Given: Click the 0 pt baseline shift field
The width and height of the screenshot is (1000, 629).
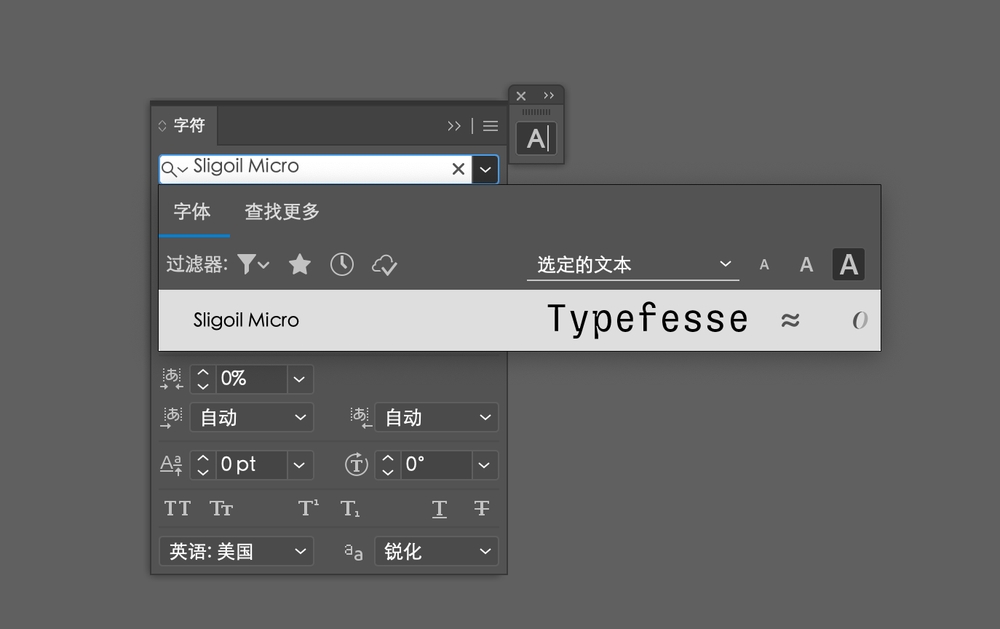Looking at the screenshot, I should 251,465.
